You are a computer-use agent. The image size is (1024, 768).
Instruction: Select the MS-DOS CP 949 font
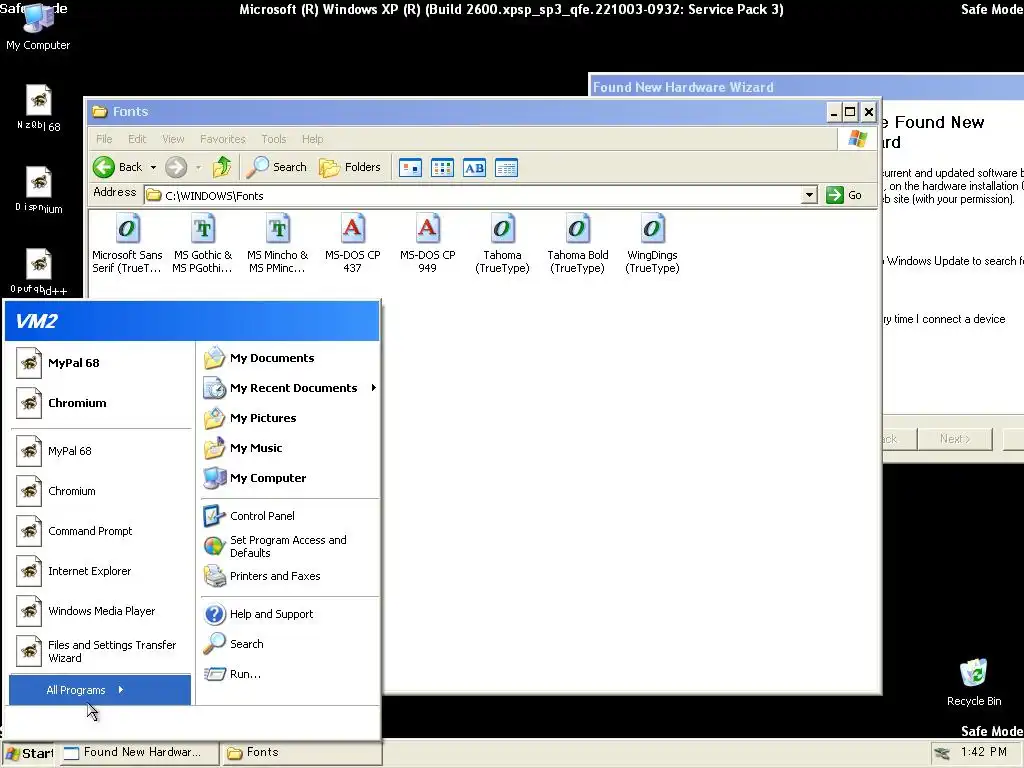point(428,244)
